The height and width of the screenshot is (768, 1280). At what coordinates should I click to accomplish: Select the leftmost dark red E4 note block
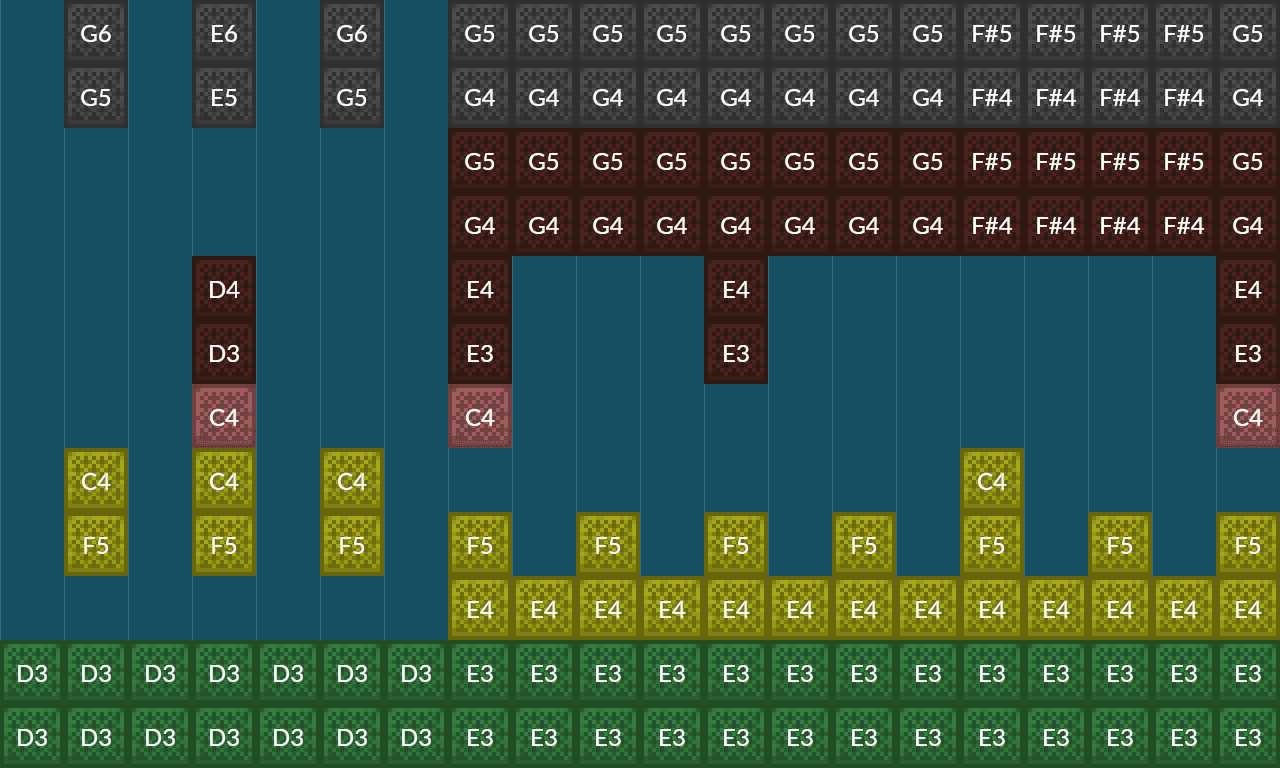(x=480, y=289)
